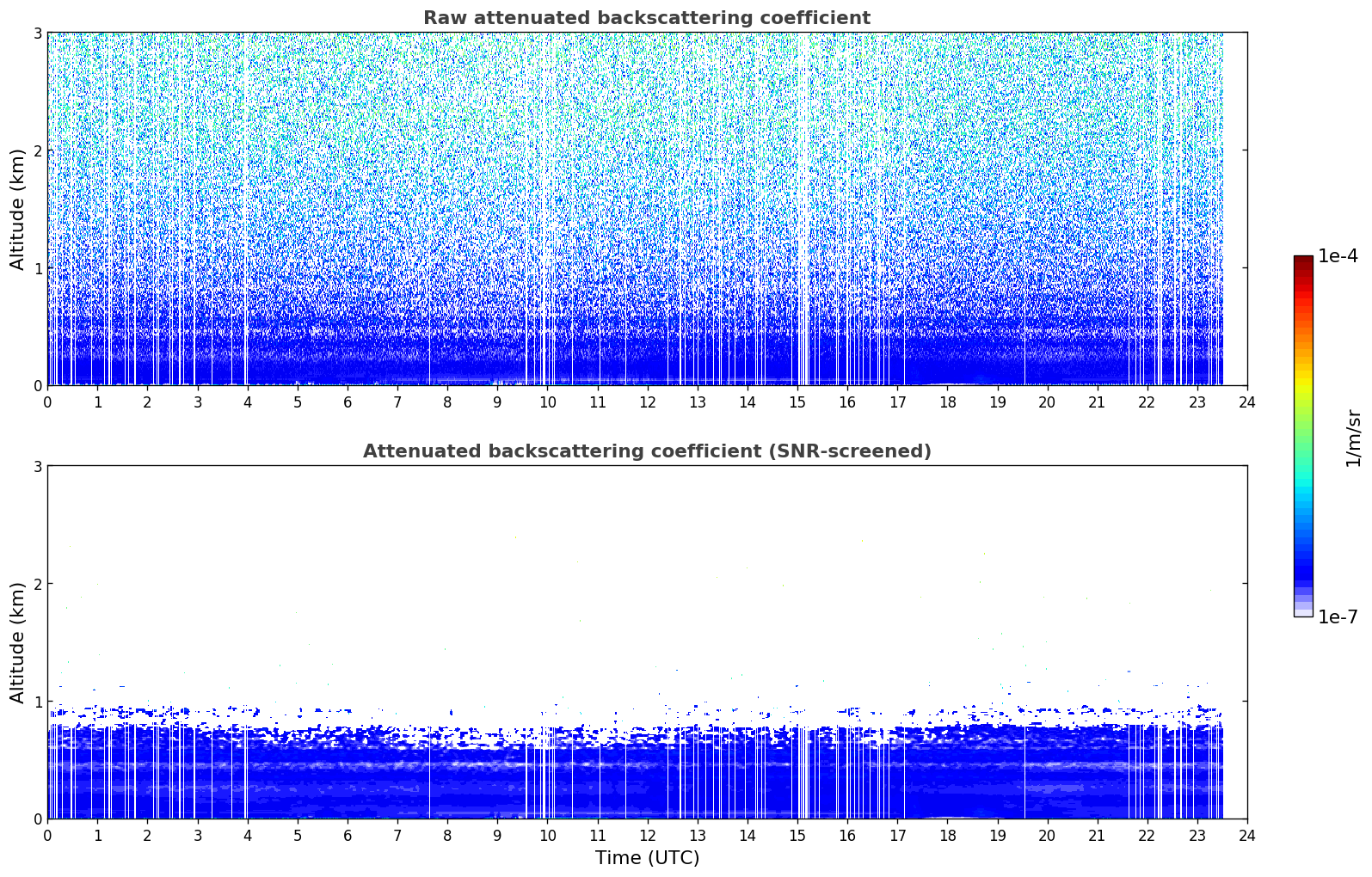Click the altitude 3 tick on top plot

pos(37,33)
